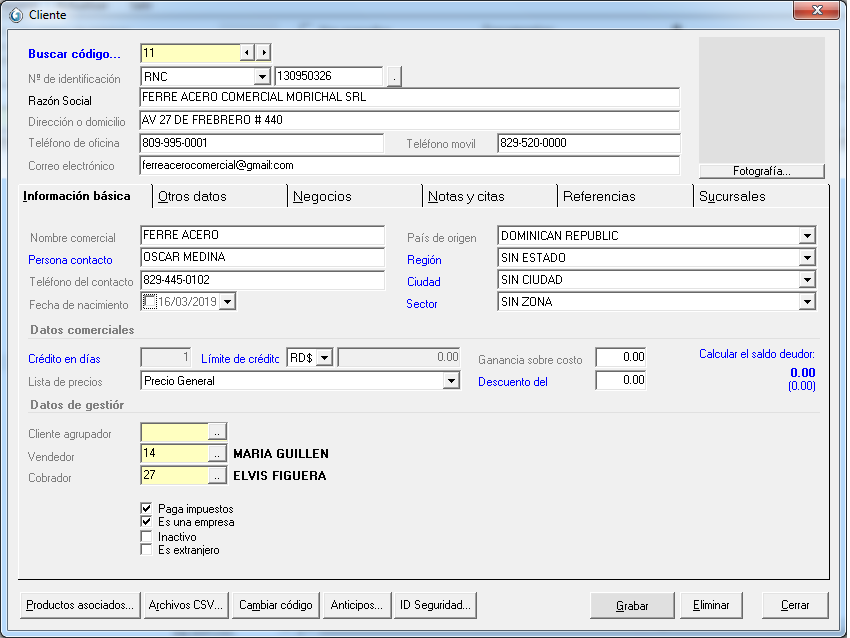Open the Lista de precios dropdown
This screenshot has width=850, height=638.
click(451, 381)
